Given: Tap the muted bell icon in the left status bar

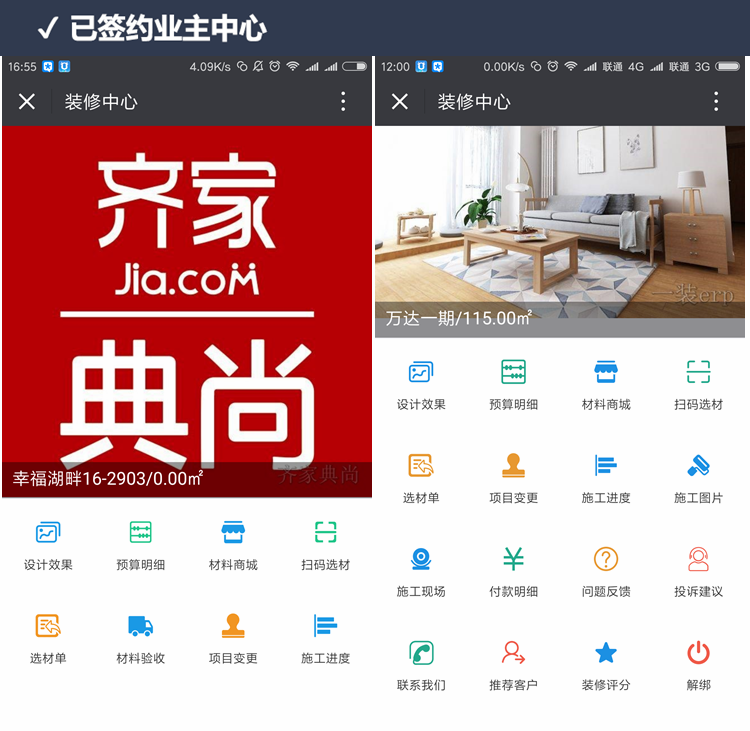Looking at the screenshot, I should coord(258,66).
